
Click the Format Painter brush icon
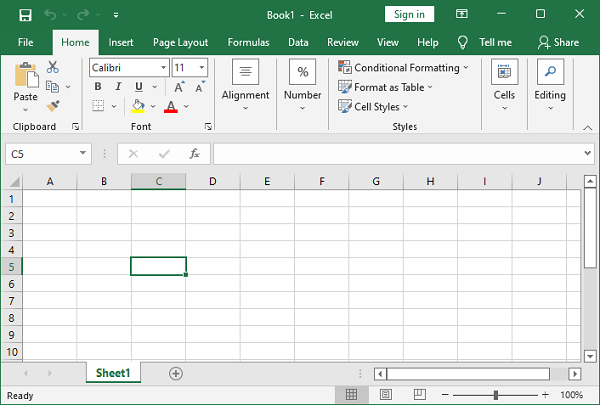53,105
